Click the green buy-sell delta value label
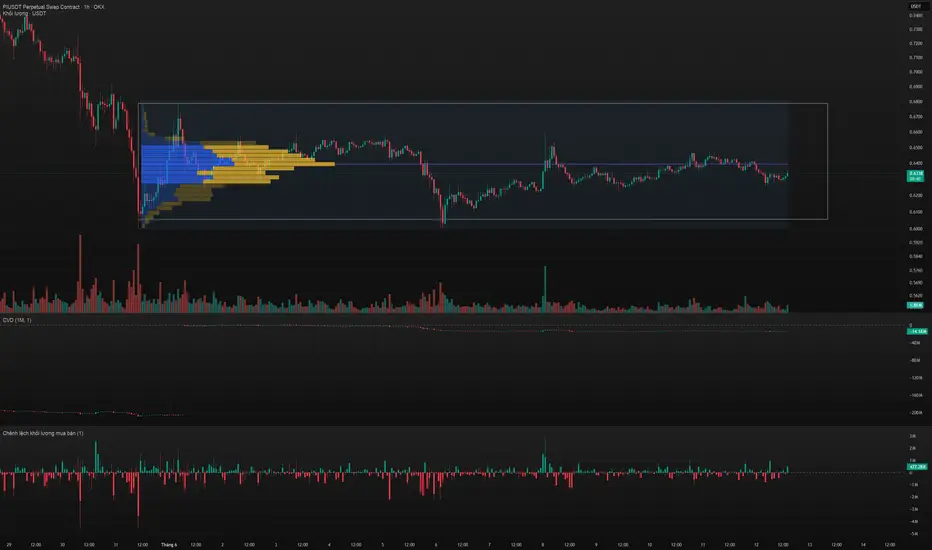Image resolution: width=932 pixels, height=550 pixels. (x=917, y=467)
